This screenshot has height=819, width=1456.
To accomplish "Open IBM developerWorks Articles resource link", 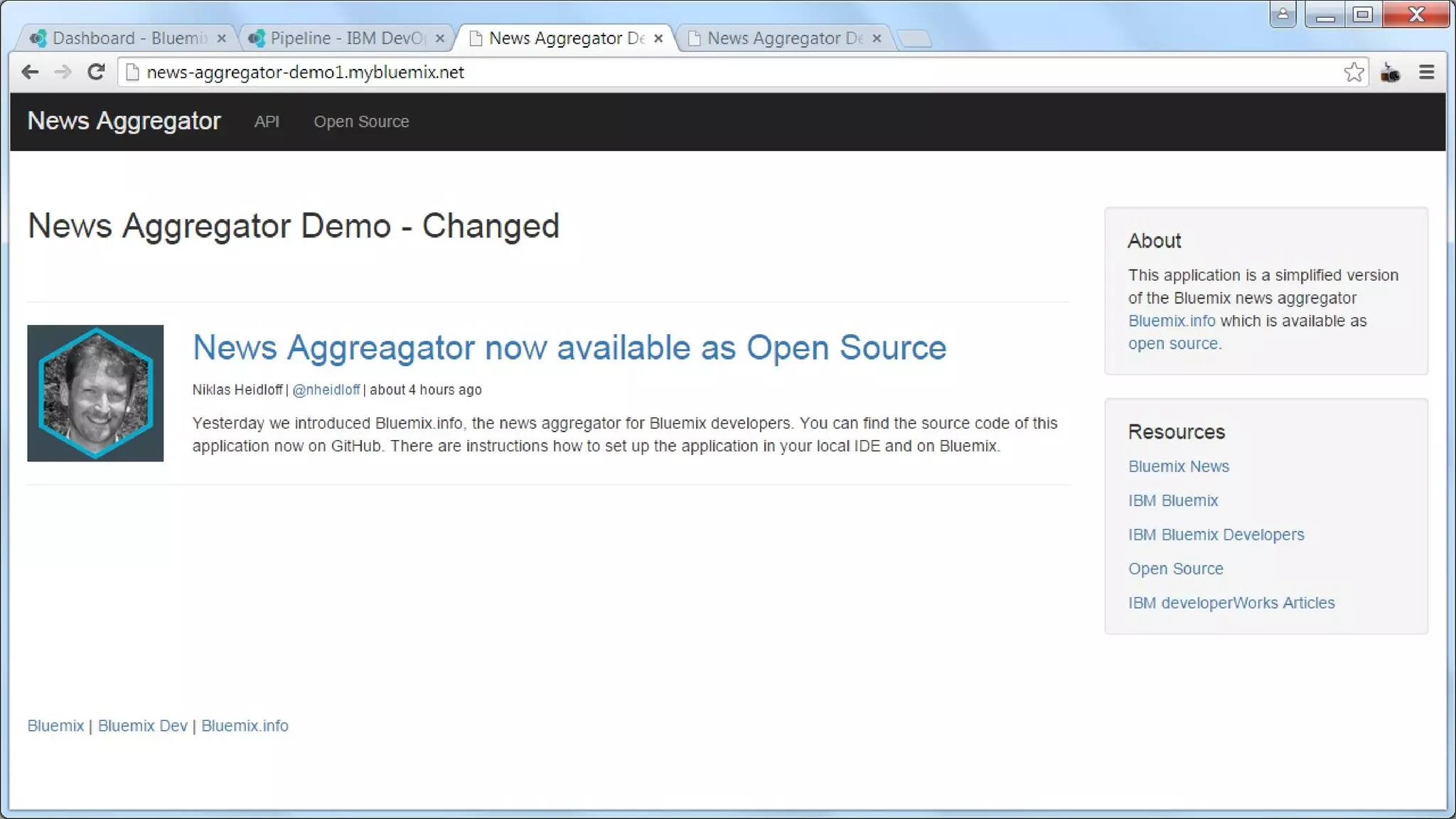I will coord(1231,603).
